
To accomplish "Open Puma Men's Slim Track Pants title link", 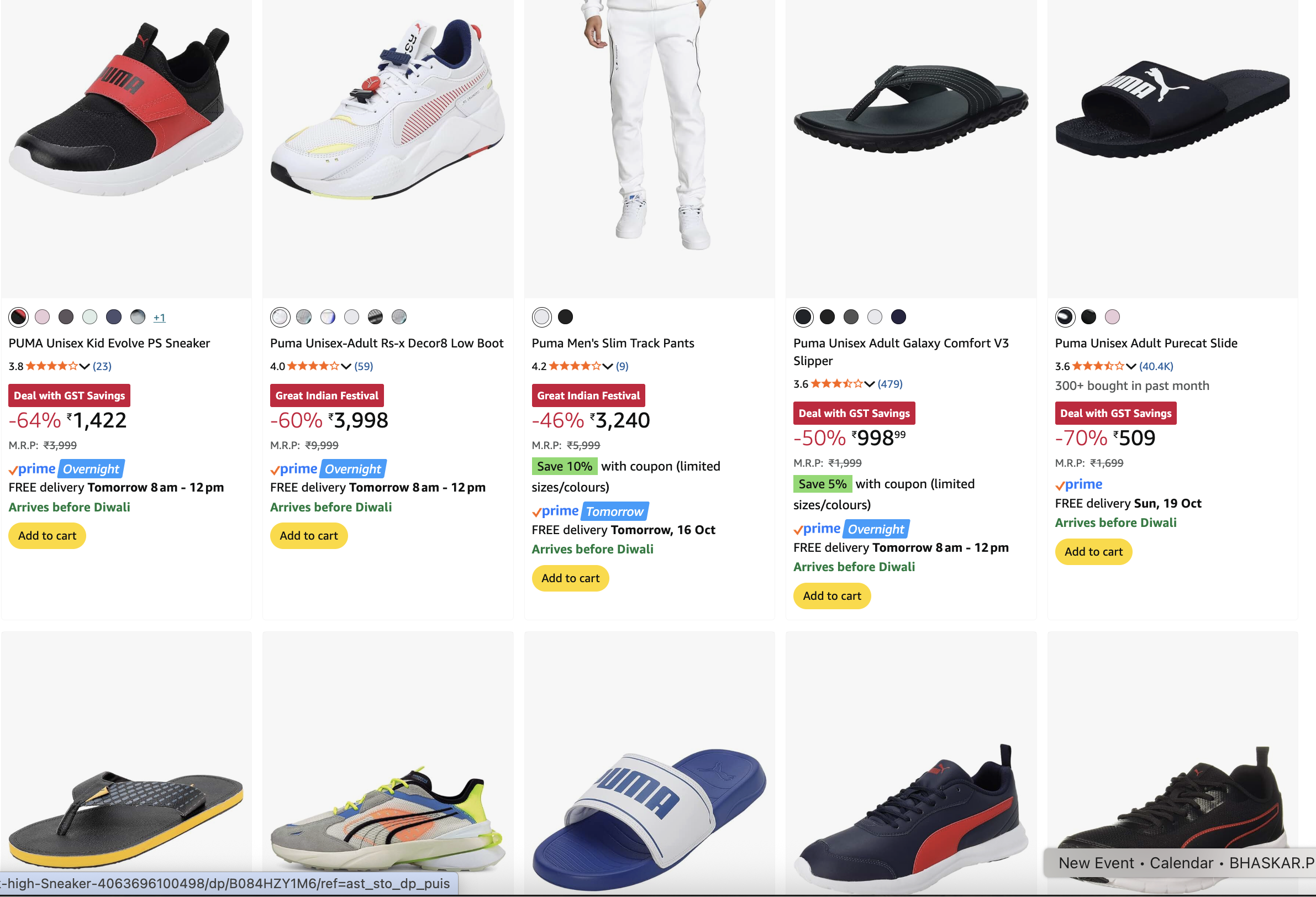I will pyautogui.click(x=613, y=343).
